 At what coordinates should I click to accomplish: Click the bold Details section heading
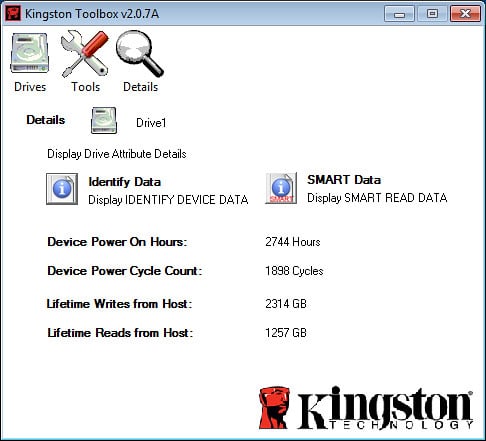[46, 120]
